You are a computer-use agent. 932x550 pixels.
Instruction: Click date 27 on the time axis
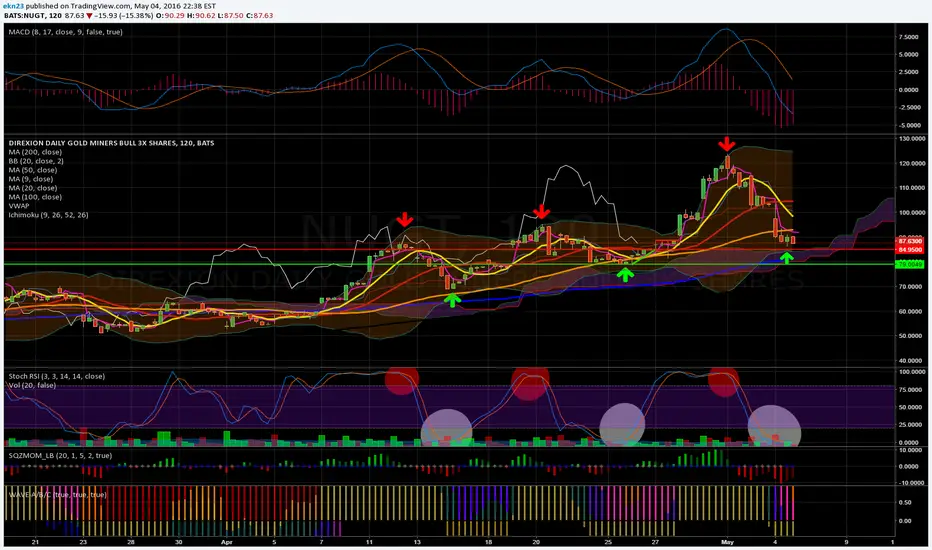(x=655, y=542)
